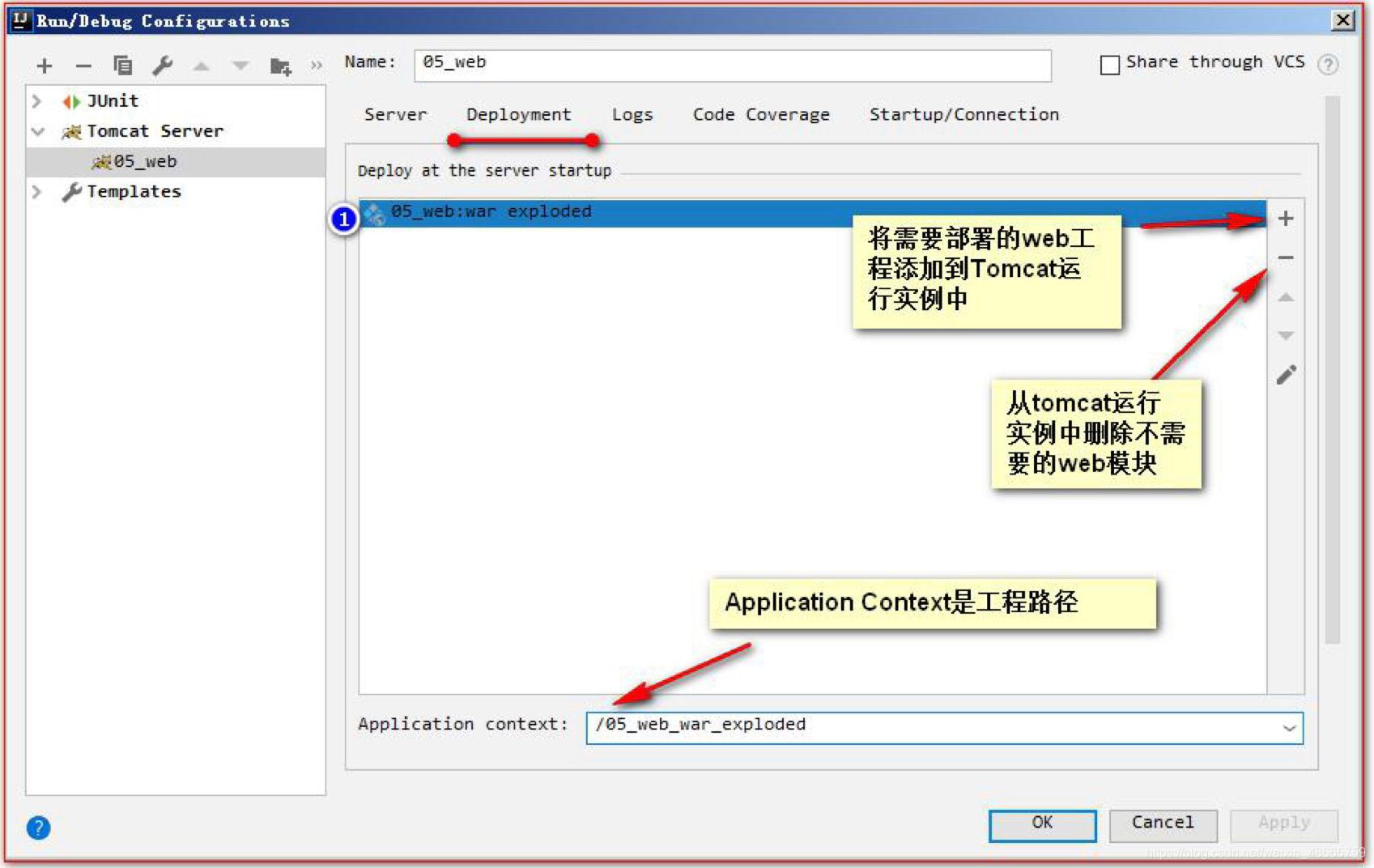Click the Name input field

(733, 66)
